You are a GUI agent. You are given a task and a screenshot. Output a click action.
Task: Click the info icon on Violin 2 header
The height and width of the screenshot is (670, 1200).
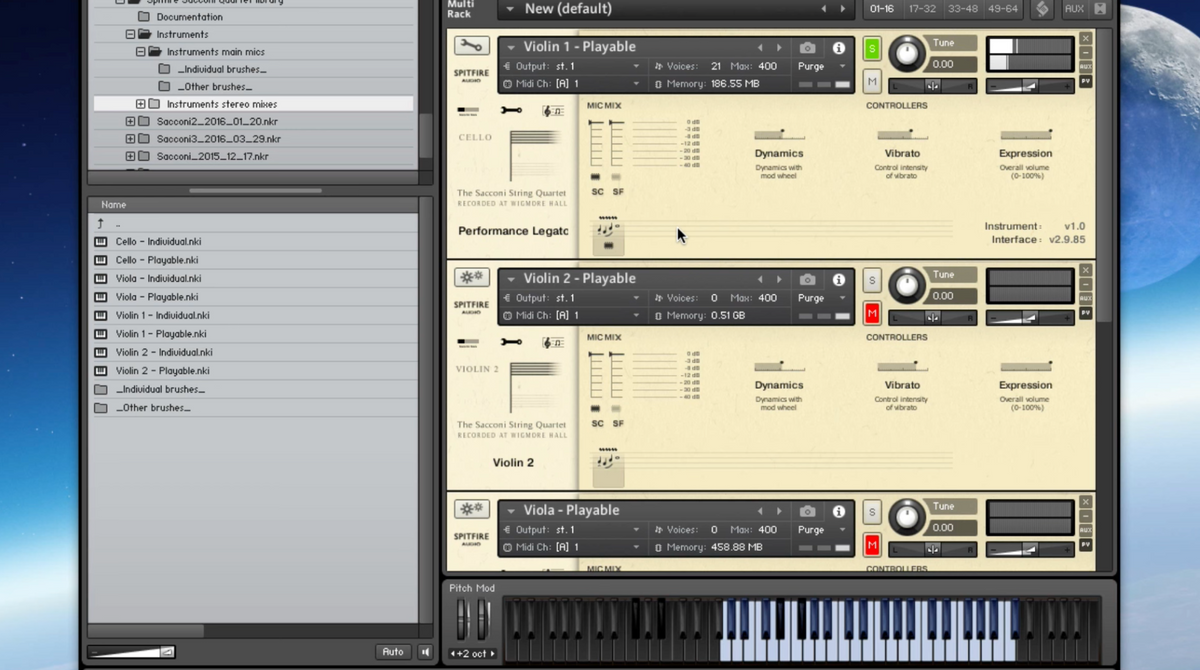[838, 280]
